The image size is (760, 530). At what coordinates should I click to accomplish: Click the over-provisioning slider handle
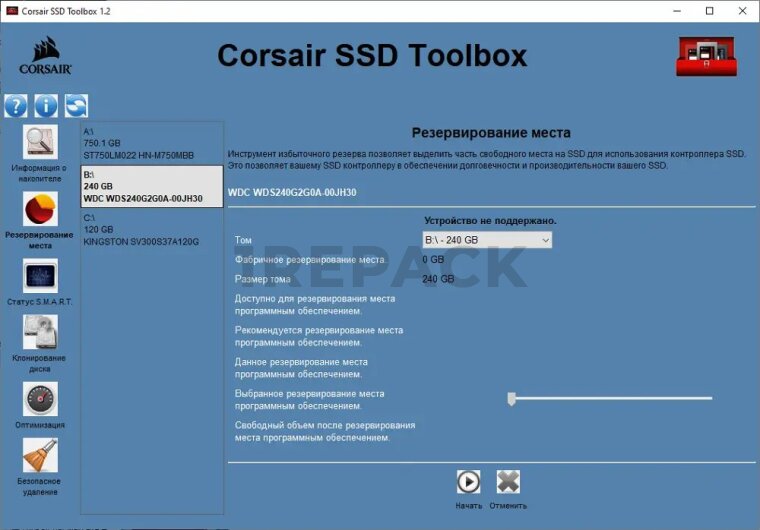[x=511, y=398]
